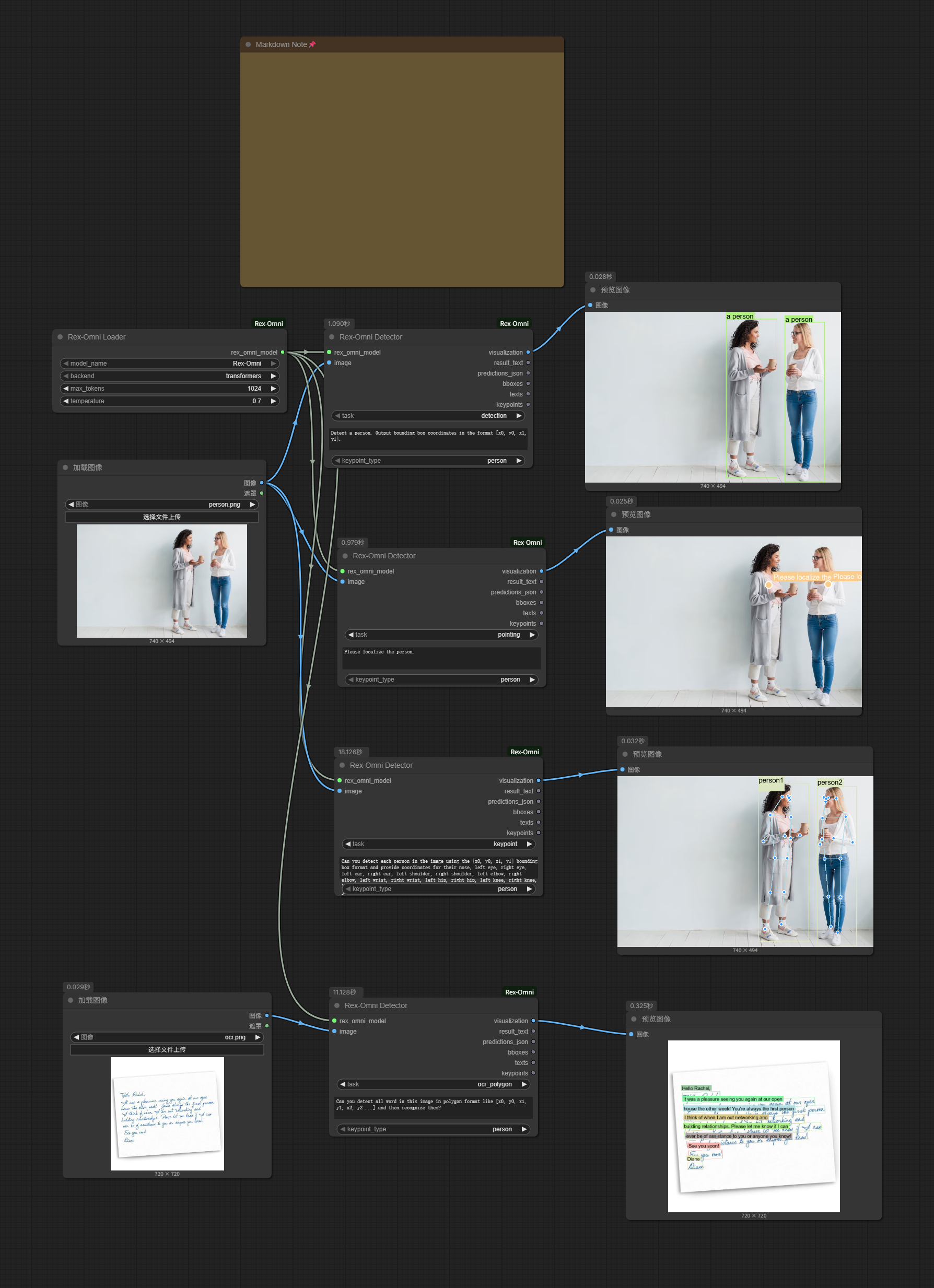Click texts output port on pointing Detector
The image size is (934, 1288).
click(541, 613)
